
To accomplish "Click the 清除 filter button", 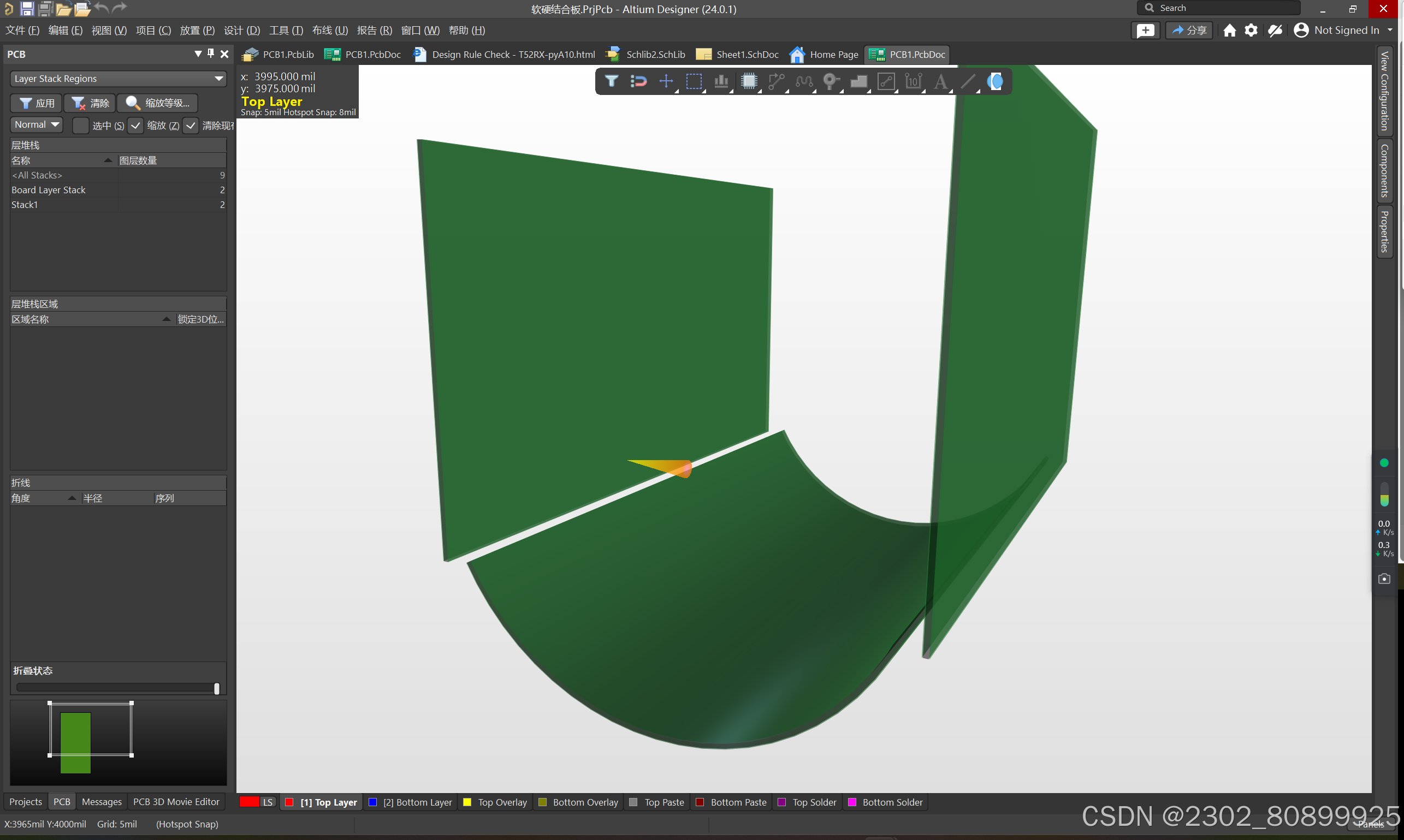I will (91, 103).
